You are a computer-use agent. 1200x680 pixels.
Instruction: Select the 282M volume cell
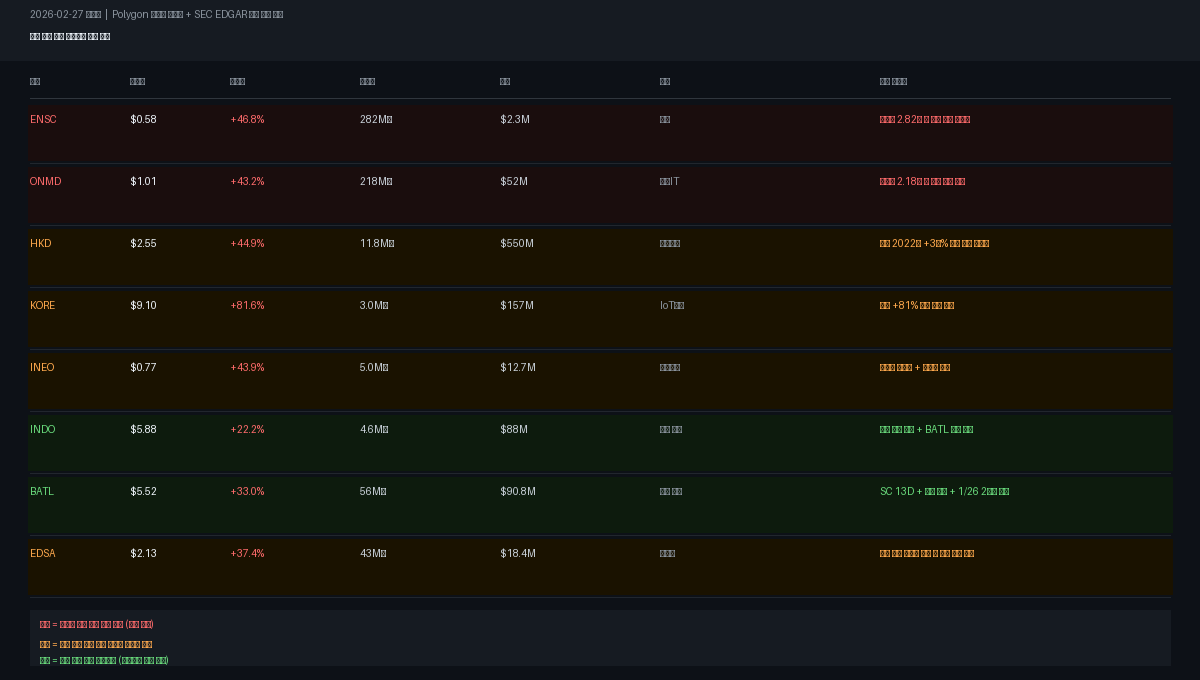click(376, 119)
